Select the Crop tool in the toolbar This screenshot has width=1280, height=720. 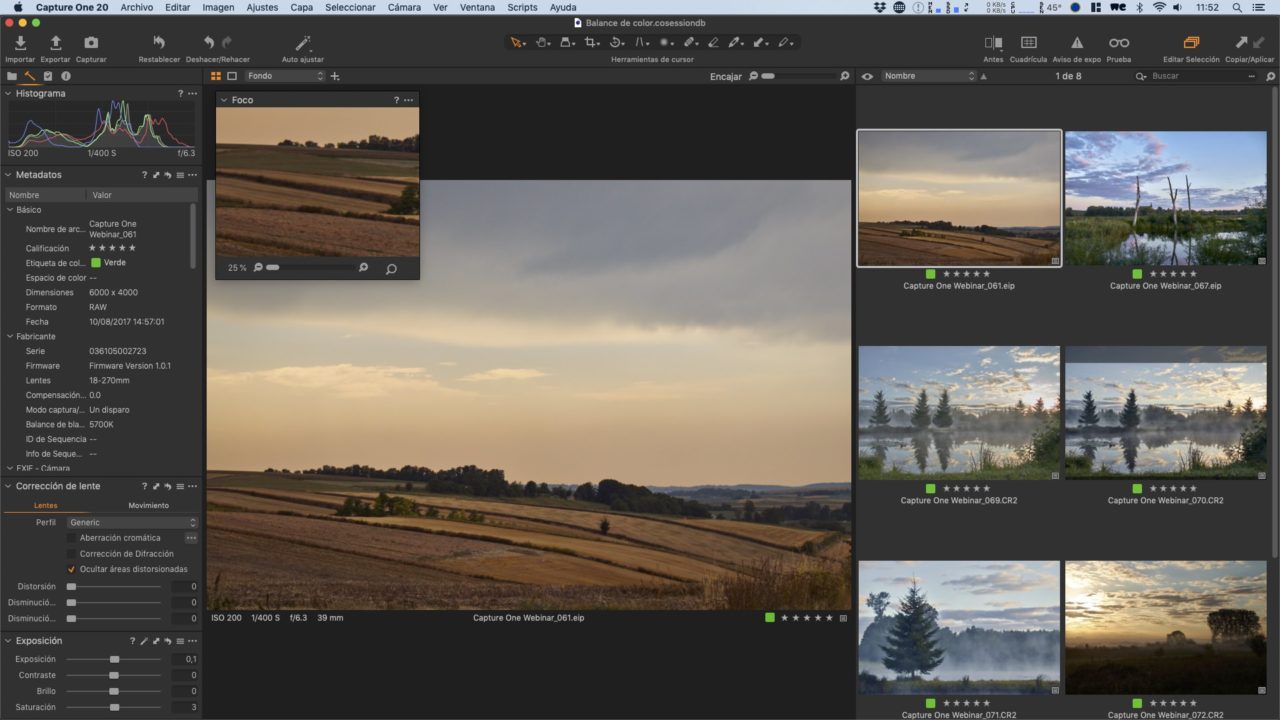pyautogui.click(x=591, y=42)
